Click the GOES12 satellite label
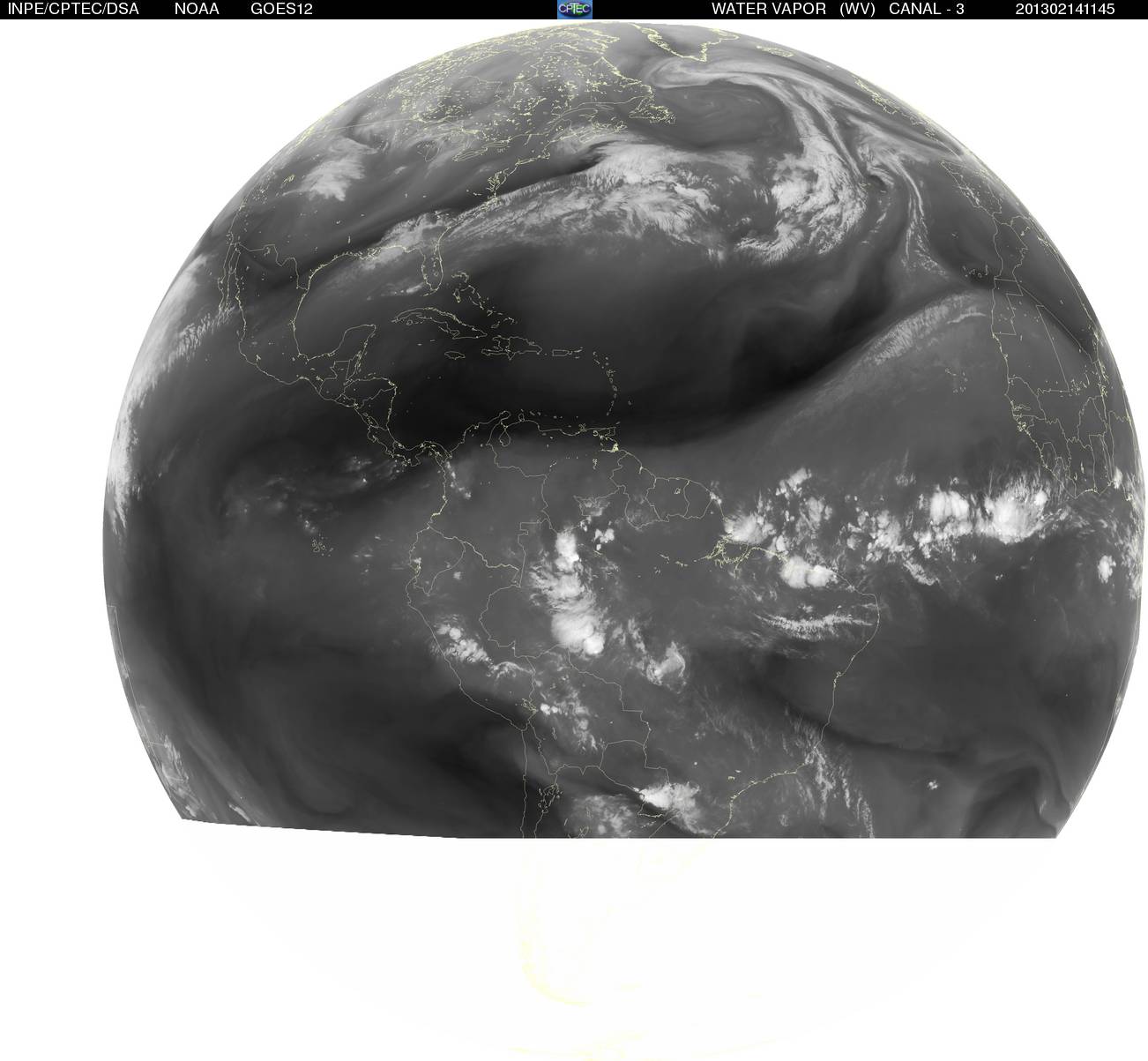Screen dimensions: 1148x1061 (281, 9)
